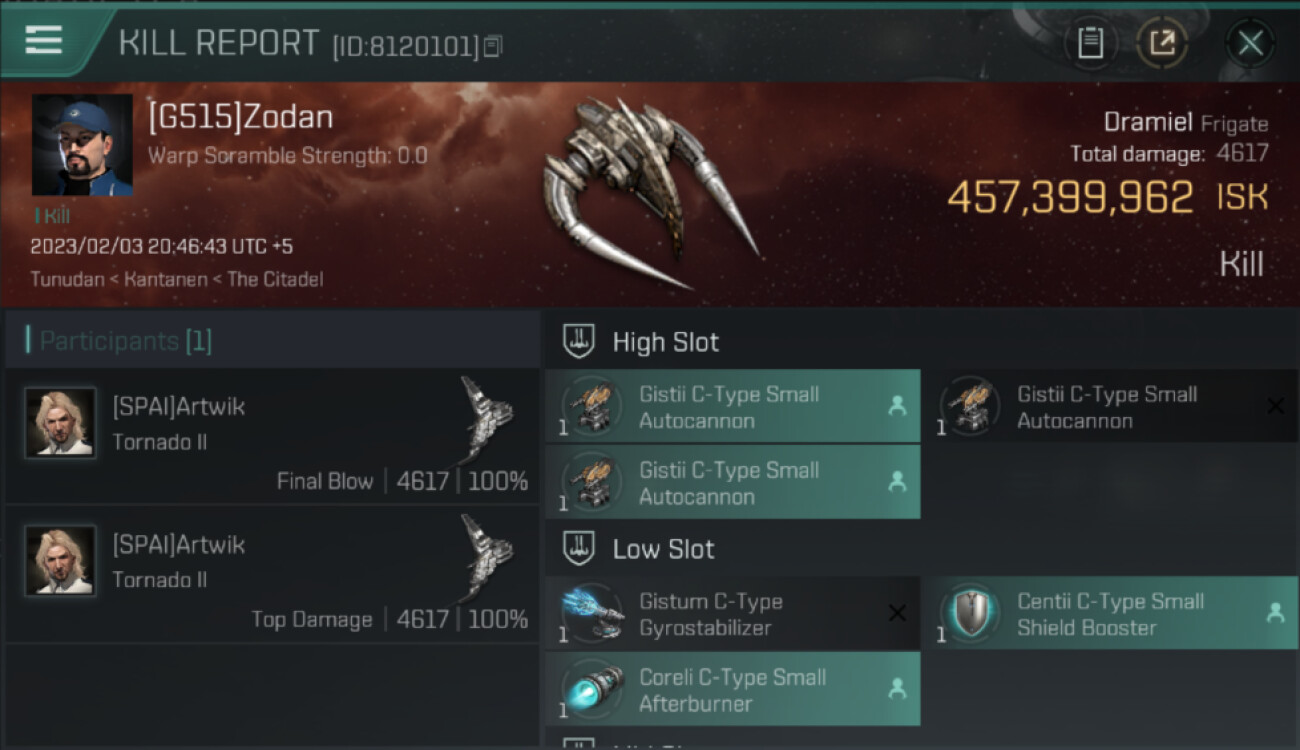Close the kill report window
This screenshot has width=1300, height=750.
[1250, 43]
